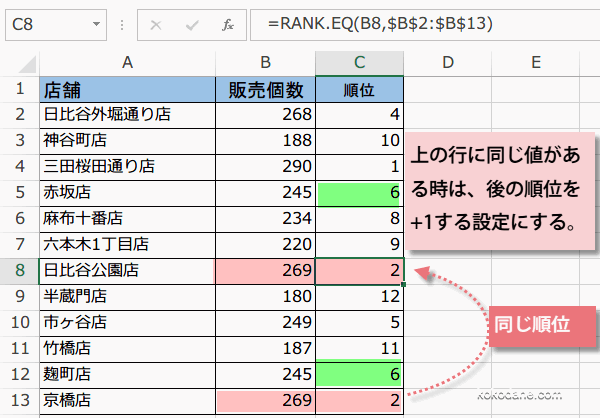Click the sales value 187

tap(266, 349)
